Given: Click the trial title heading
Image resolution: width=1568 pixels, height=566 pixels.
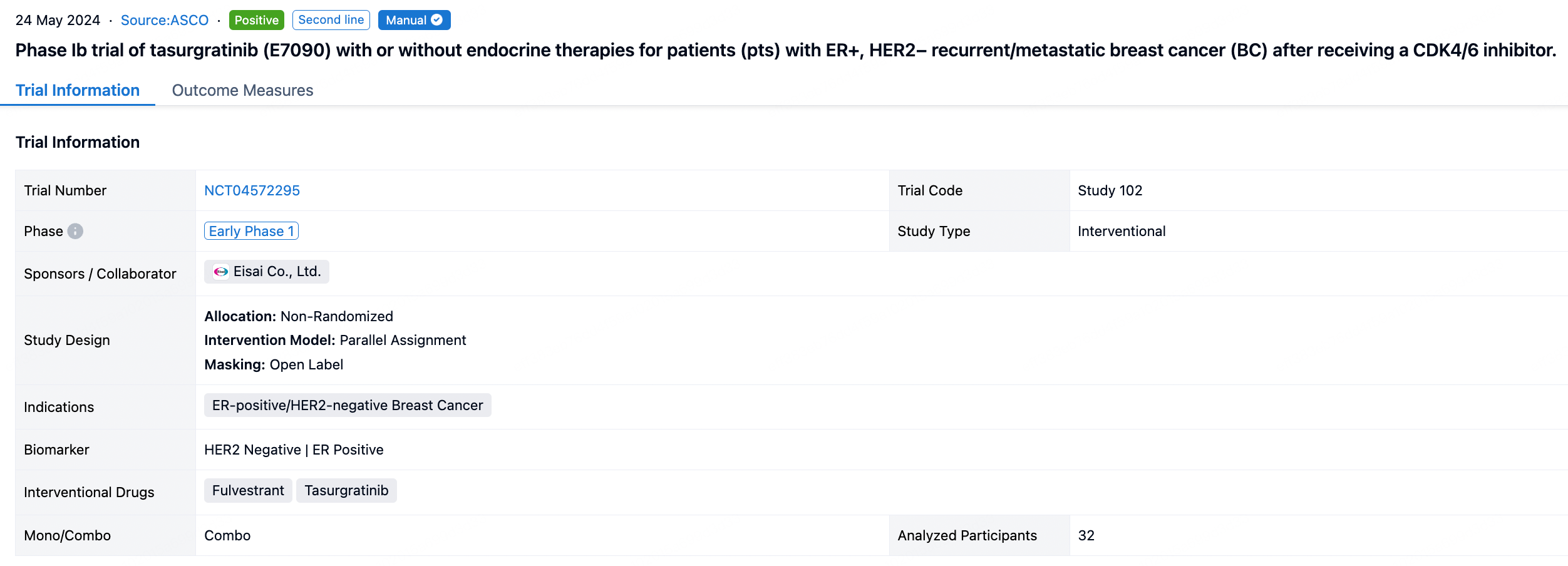Looking at the screenshot, I should [785, 50].
